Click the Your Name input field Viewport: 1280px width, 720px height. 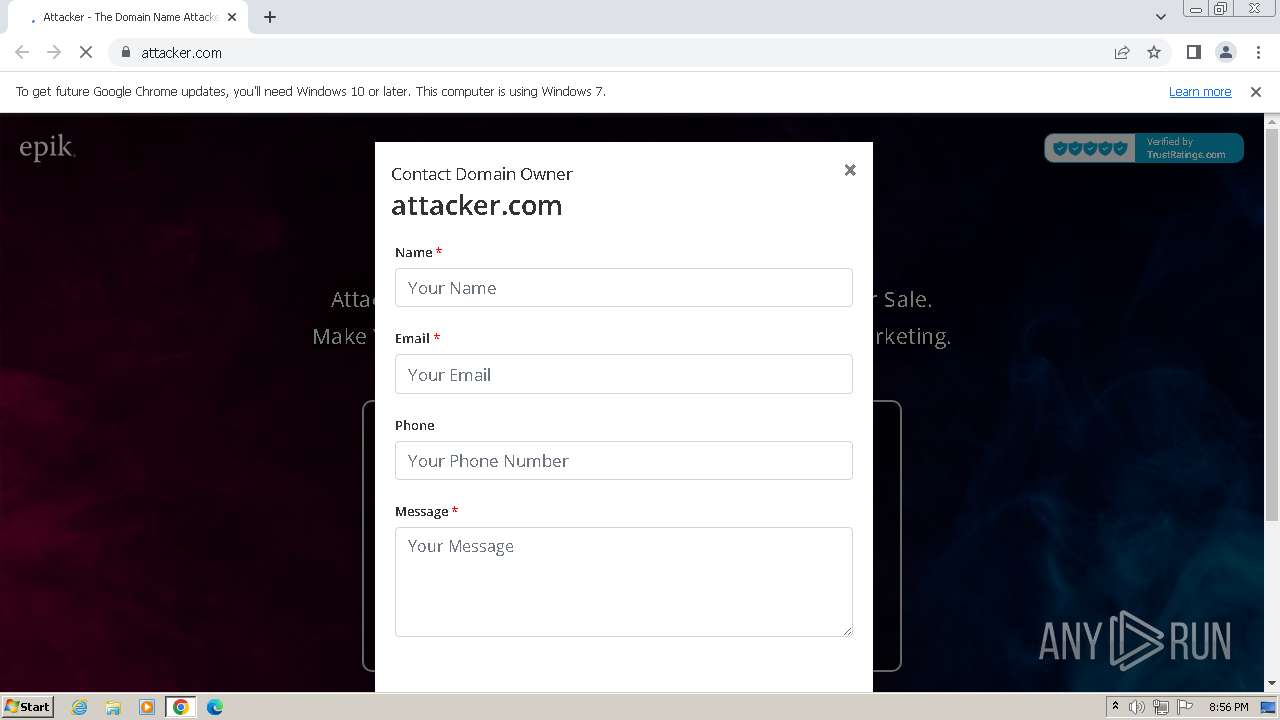pos(624,288)
